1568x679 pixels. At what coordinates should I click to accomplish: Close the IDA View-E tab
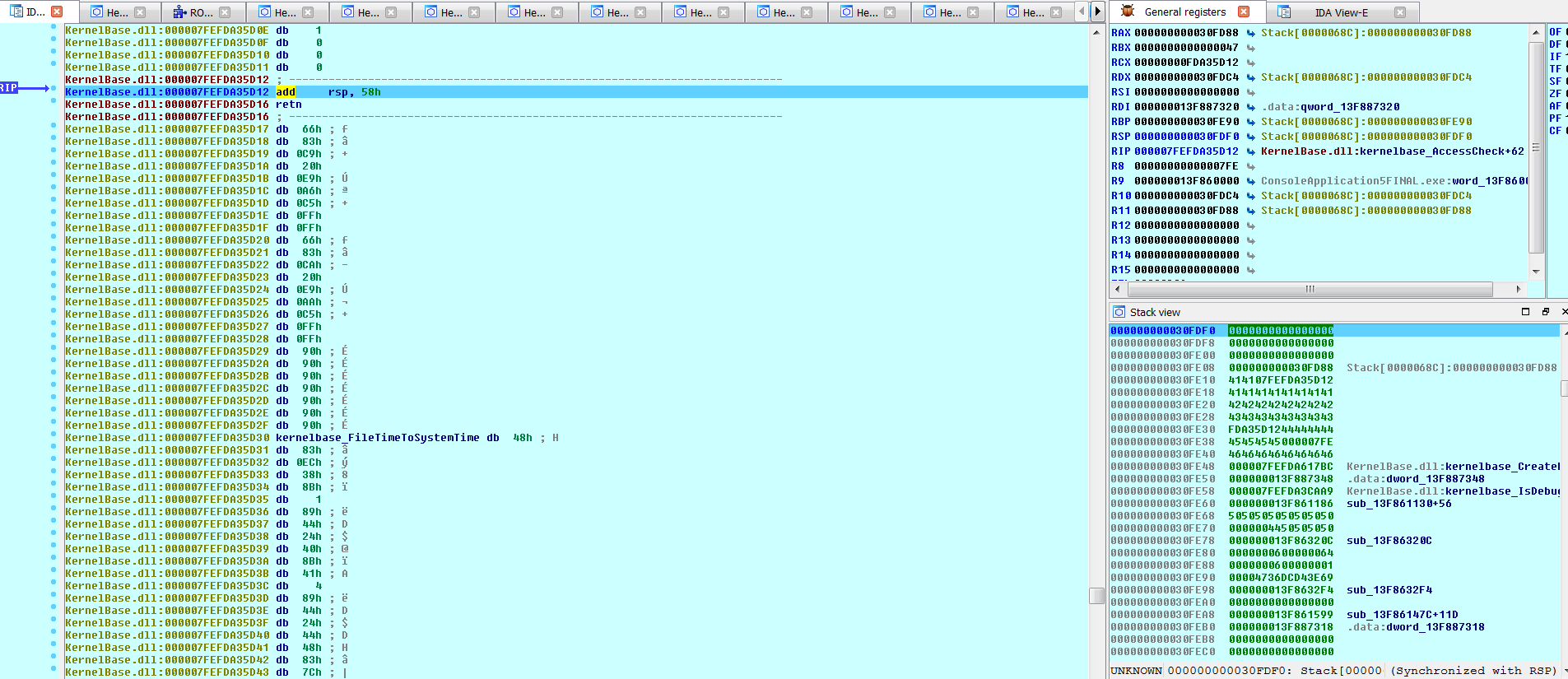click(x=1399, y=12)
